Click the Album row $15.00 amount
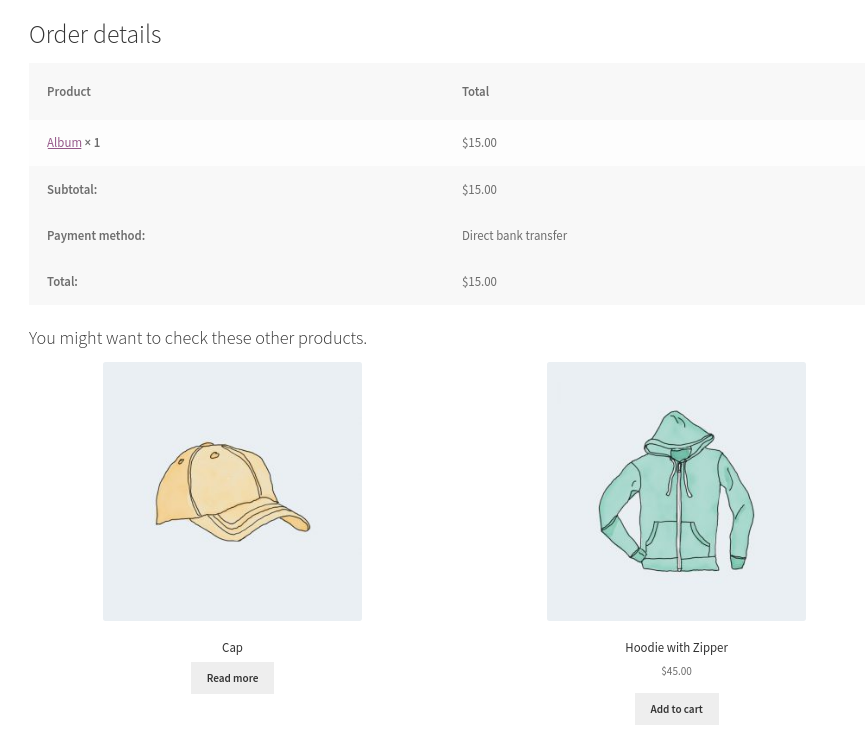The height and width of the screenshot is (755, 865). [x=479, y=143]
